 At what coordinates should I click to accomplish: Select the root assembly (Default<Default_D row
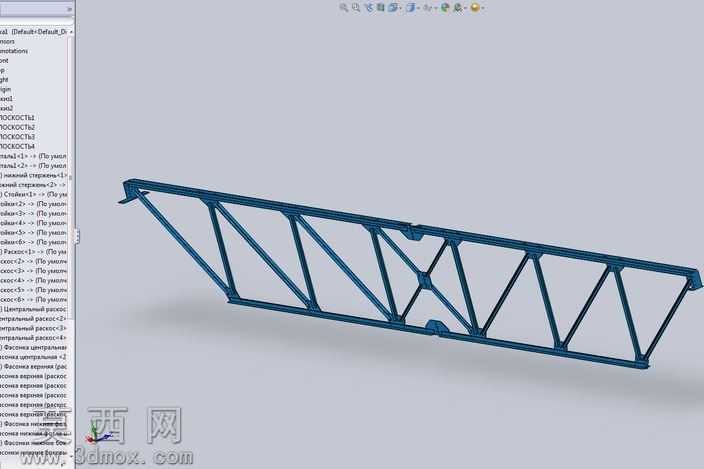[x=33, y=32]
